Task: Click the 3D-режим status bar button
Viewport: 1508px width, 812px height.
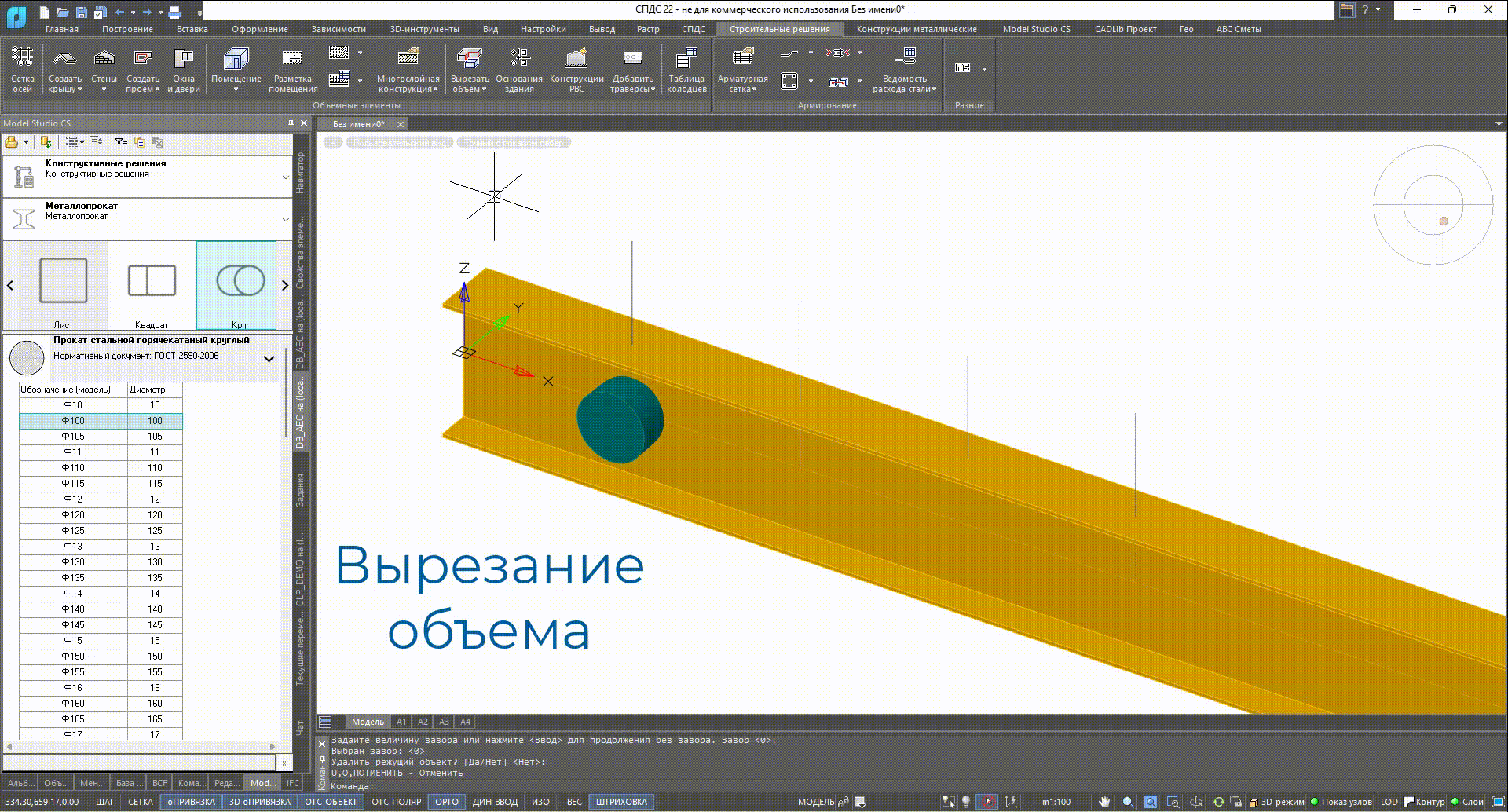Action: tap(1277, 802)
